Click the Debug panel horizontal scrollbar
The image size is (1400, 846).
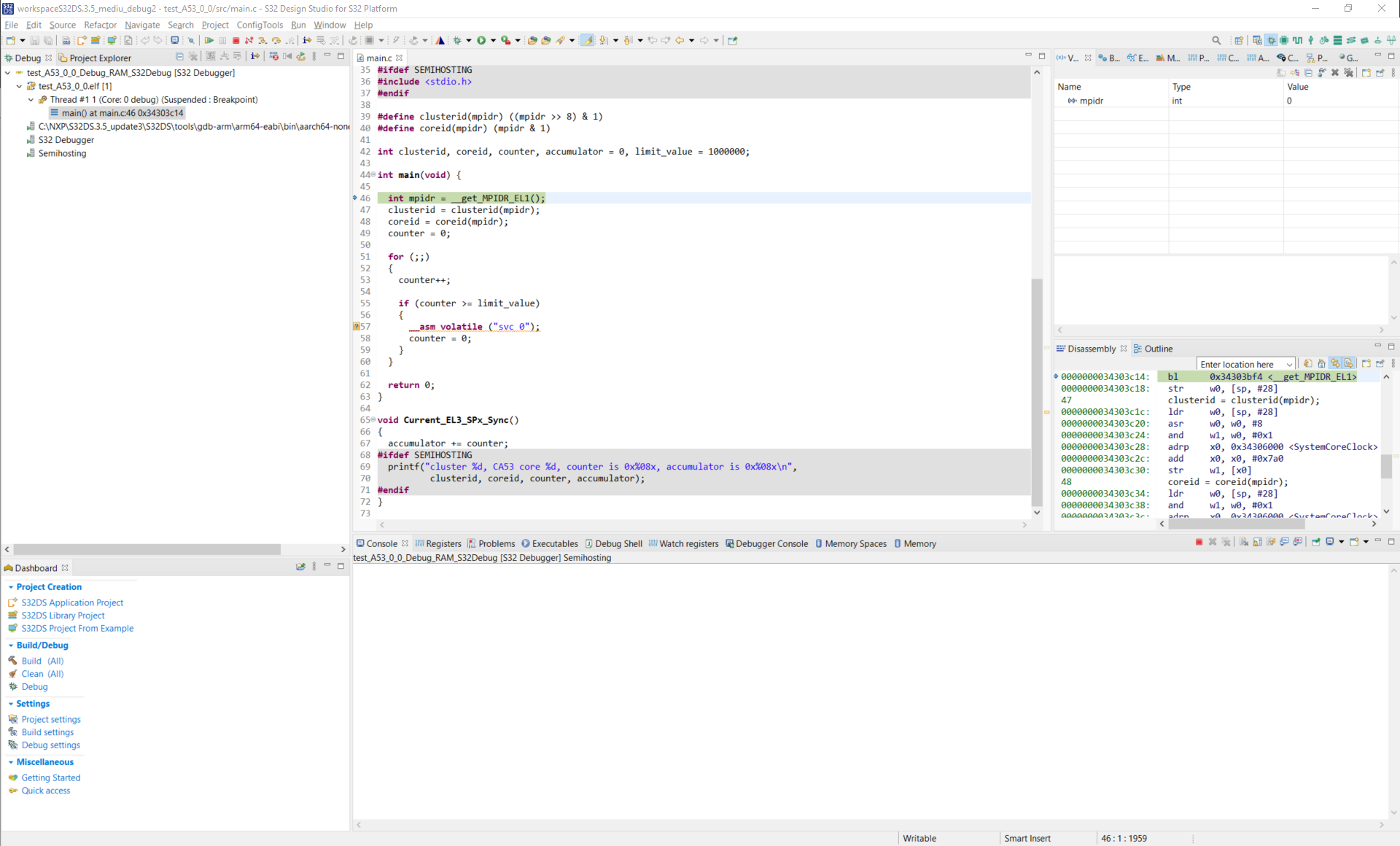click(x=146, y=549)
